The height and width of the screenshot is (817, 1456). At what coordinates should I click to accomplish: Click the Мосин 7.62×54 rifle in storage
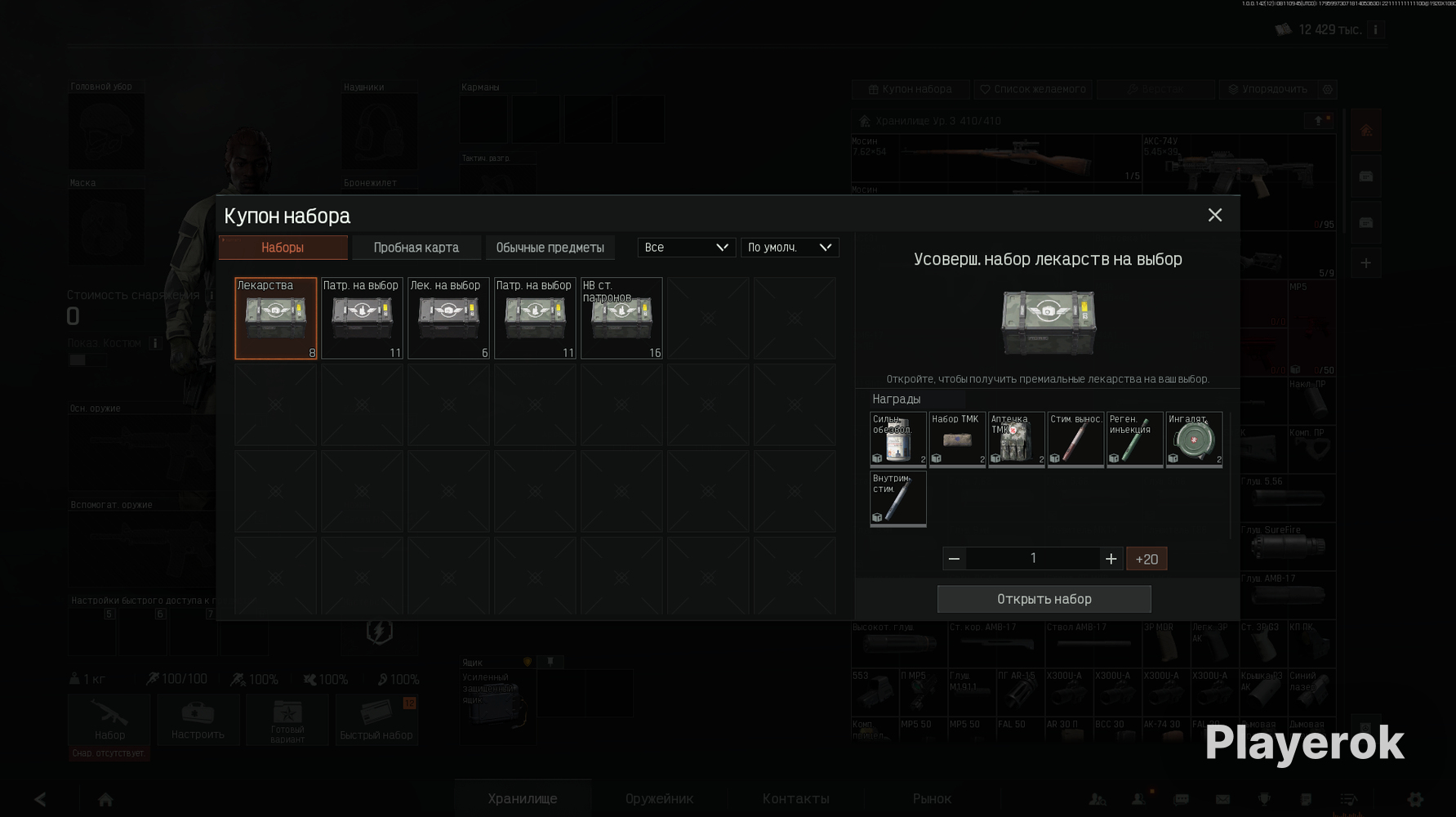[x=996, y=158]
